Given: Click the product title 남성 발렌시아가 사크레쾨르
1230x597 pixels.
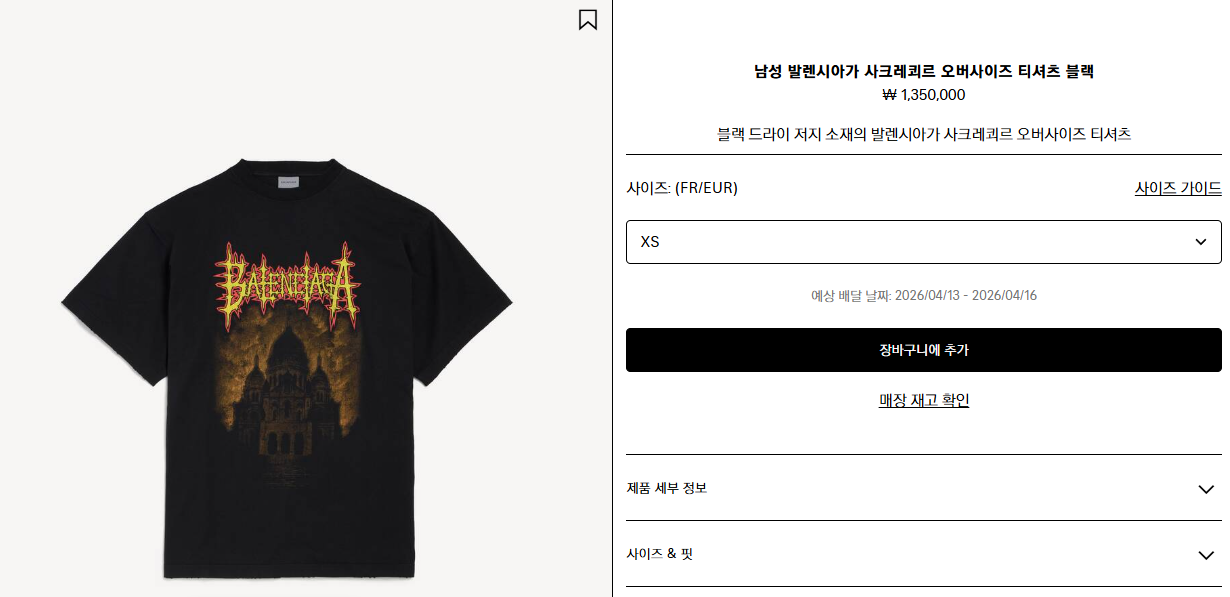Looking at the screenshot, I should click(924, 71).
